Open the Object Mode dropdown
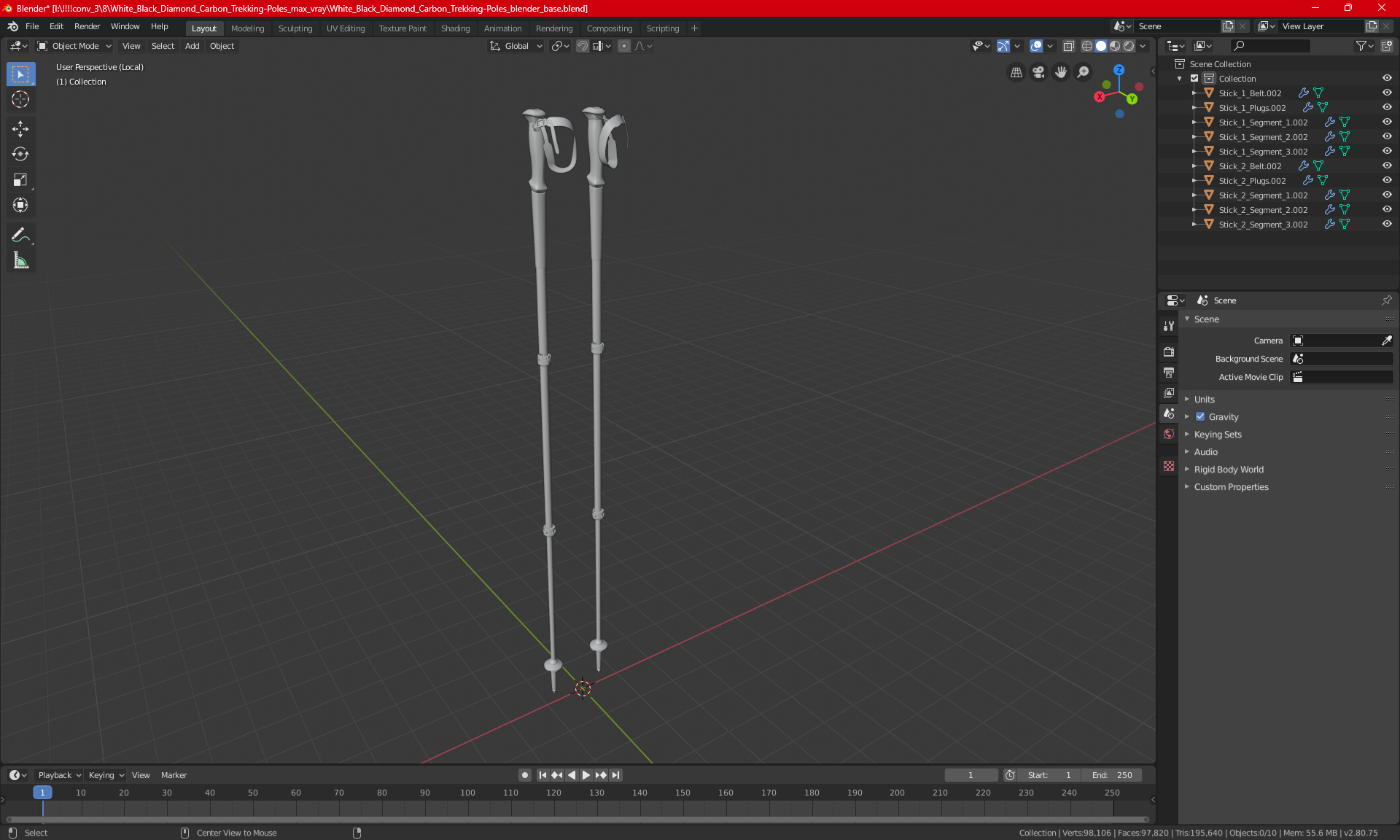The width and height of the screenshot is (1400, 840). 74,46
